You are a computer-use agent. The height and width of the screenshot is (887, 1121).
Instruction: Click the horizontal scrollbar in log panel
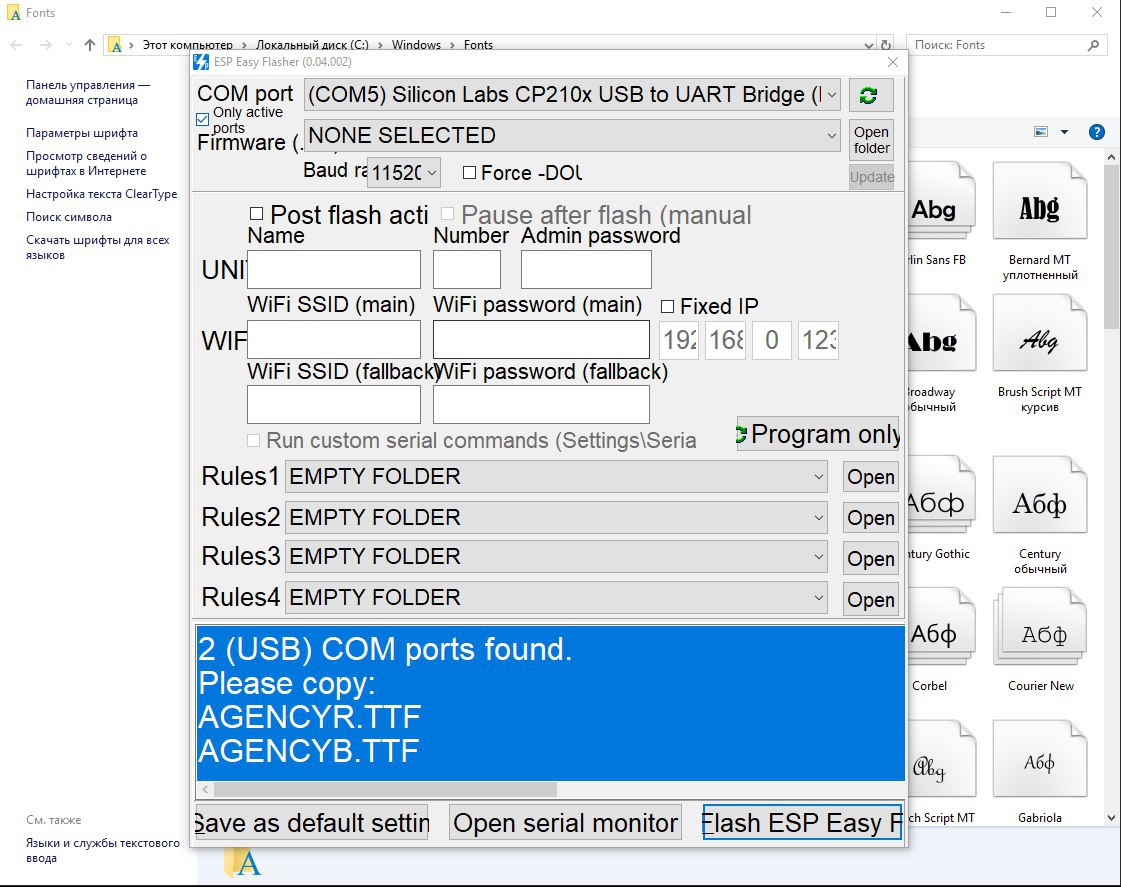pyautogui.click(x=385, y=790)
